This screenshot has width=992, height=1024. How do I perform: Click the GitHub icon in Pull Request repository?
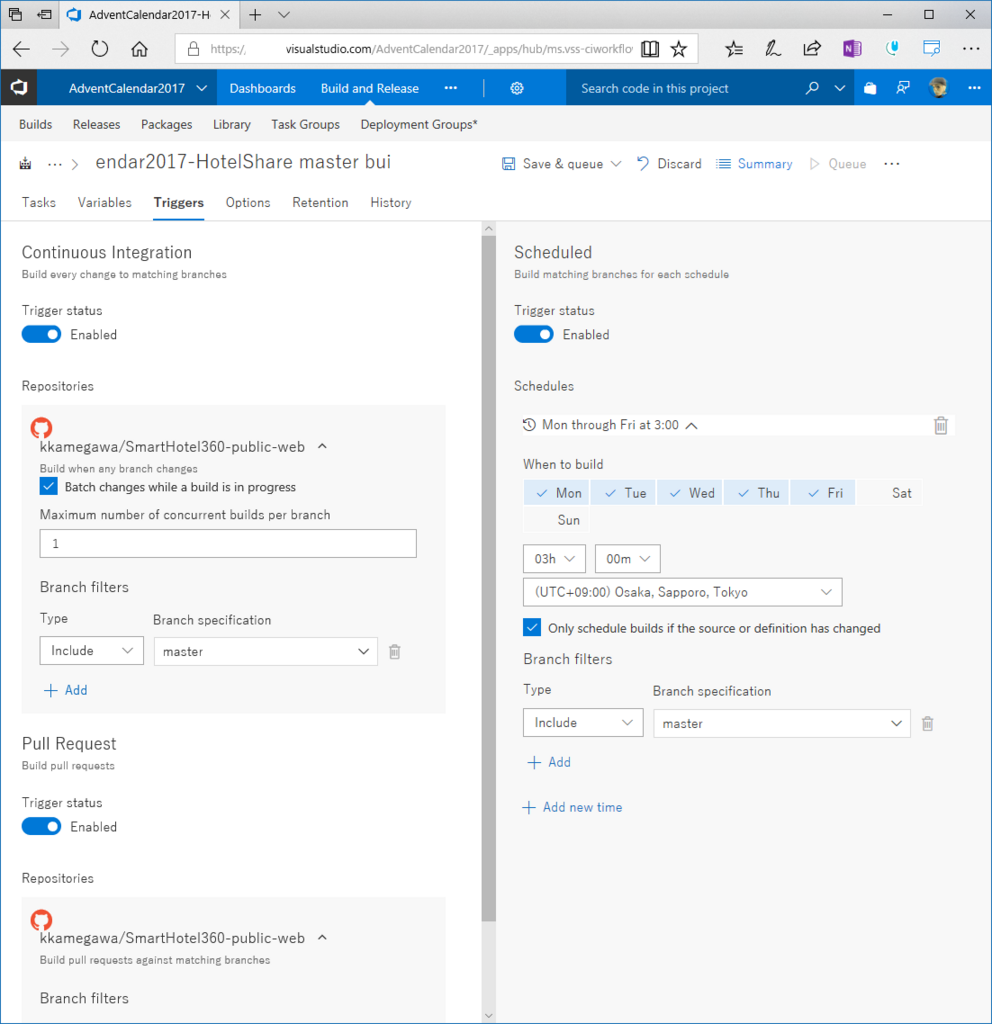tap(41, 920)
